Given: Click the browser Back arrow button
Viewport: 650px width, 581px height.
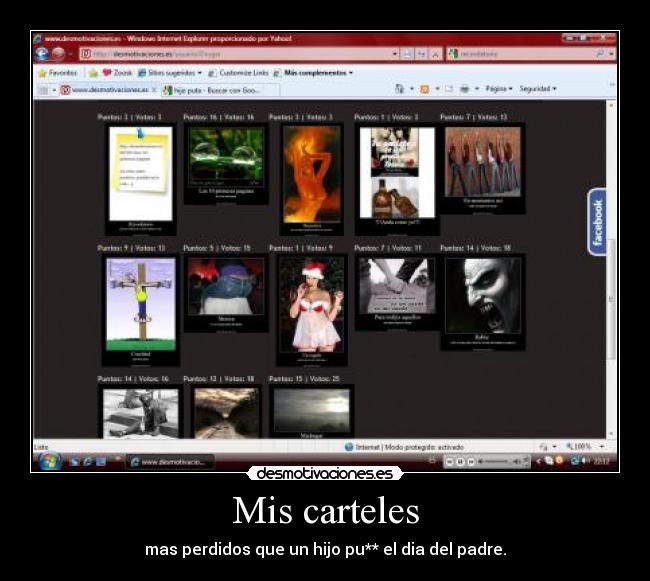Looking at the screenshot, I should coord(42,54).
